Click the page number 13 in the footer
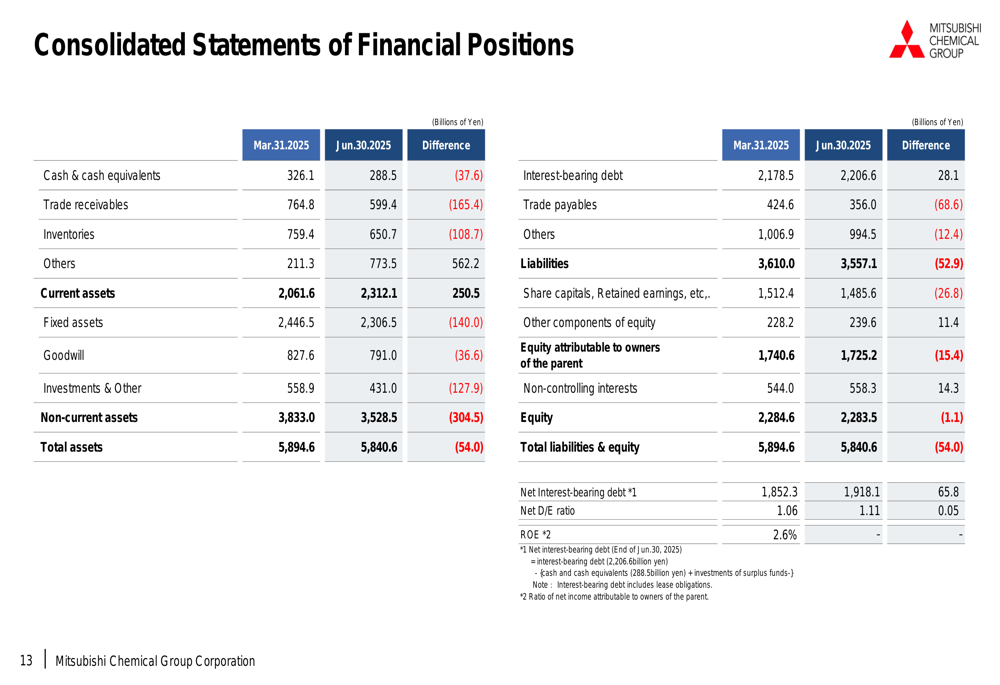This screenshot has height=685, width=1000. pyautogui.click(x=26, y=661)
